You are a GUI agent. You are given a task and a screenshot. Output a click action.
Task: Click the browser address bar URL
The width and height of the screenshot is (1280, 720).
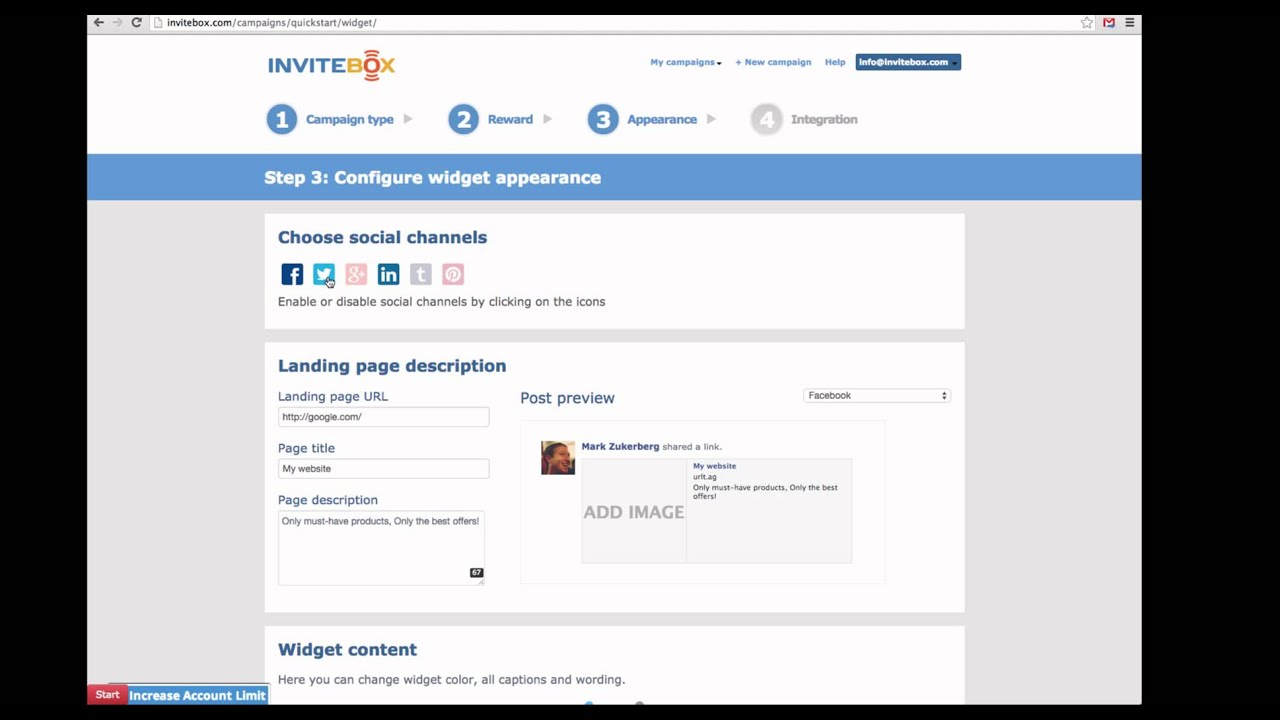[x=271, y=22]
